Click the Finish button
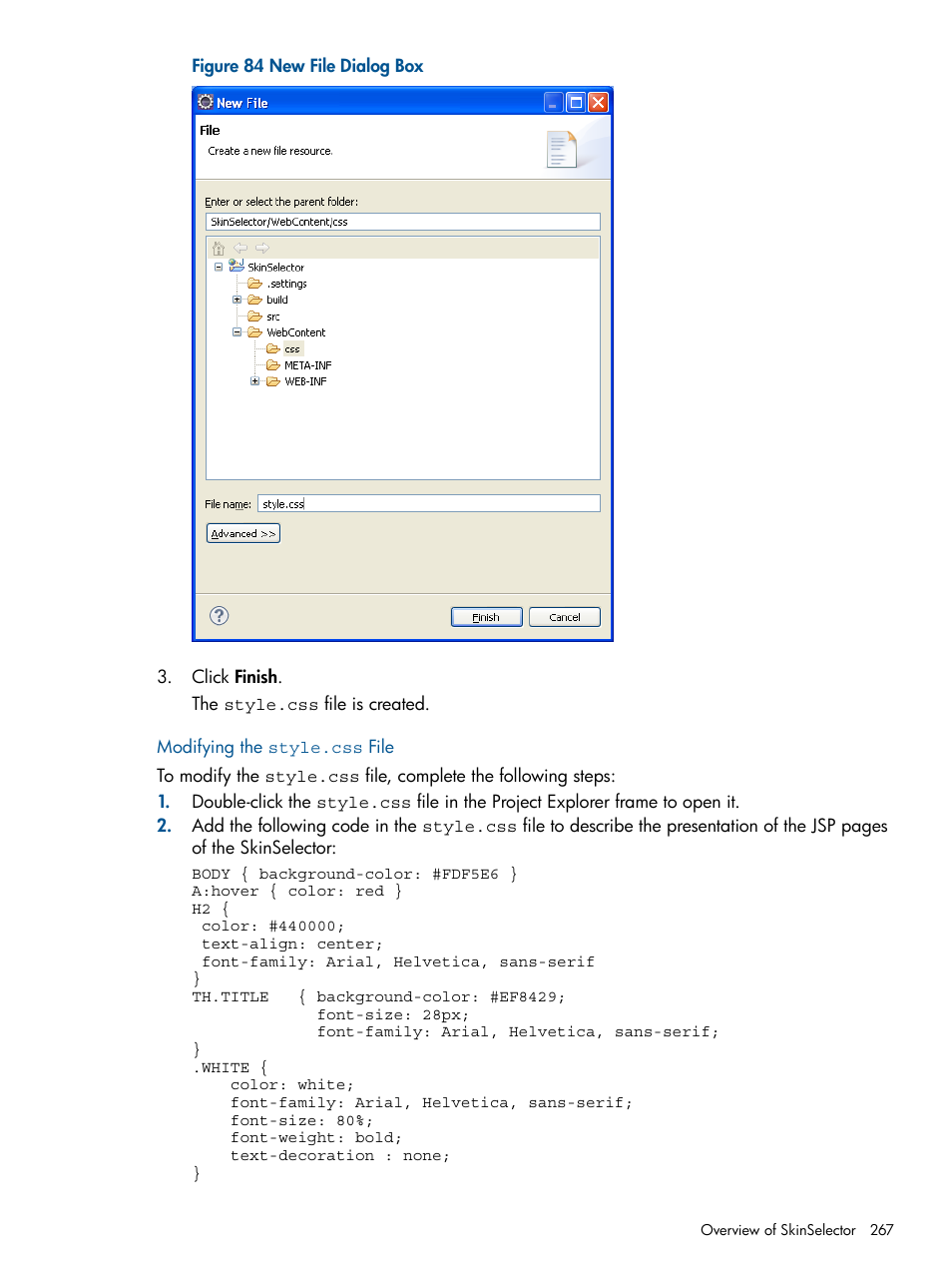Viewport: 952px width, 1269px height. coord(487,617)
